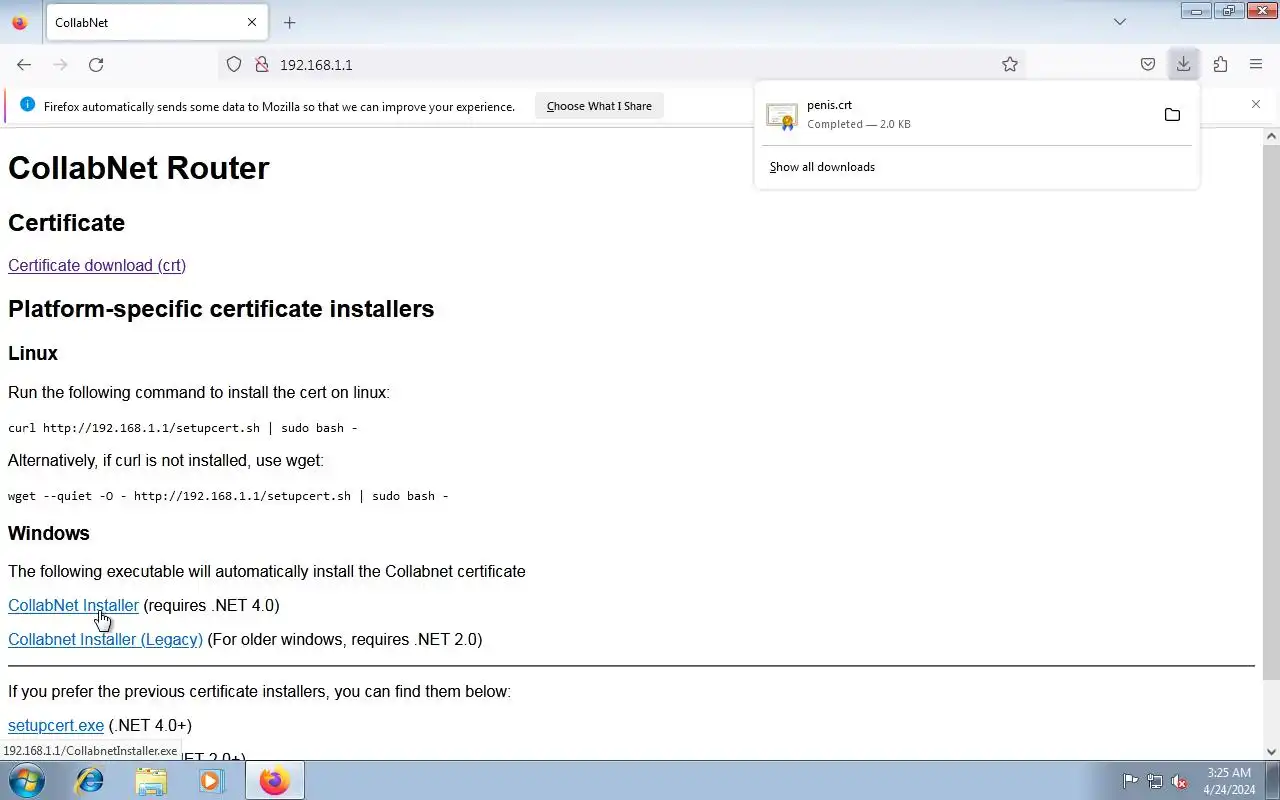Reload the page with the refresh icon
This screenshot has height=800, width=1280.
(x=96, y=64)
